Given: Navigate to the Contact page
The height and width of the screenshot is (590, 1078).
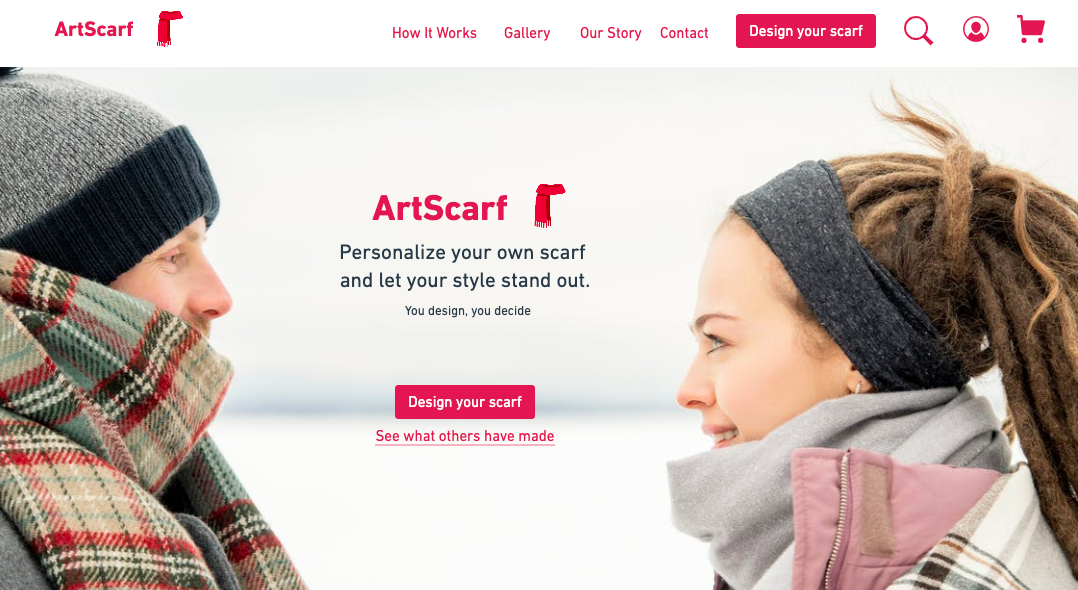Looking at the screenshot, I should [684, 33].
